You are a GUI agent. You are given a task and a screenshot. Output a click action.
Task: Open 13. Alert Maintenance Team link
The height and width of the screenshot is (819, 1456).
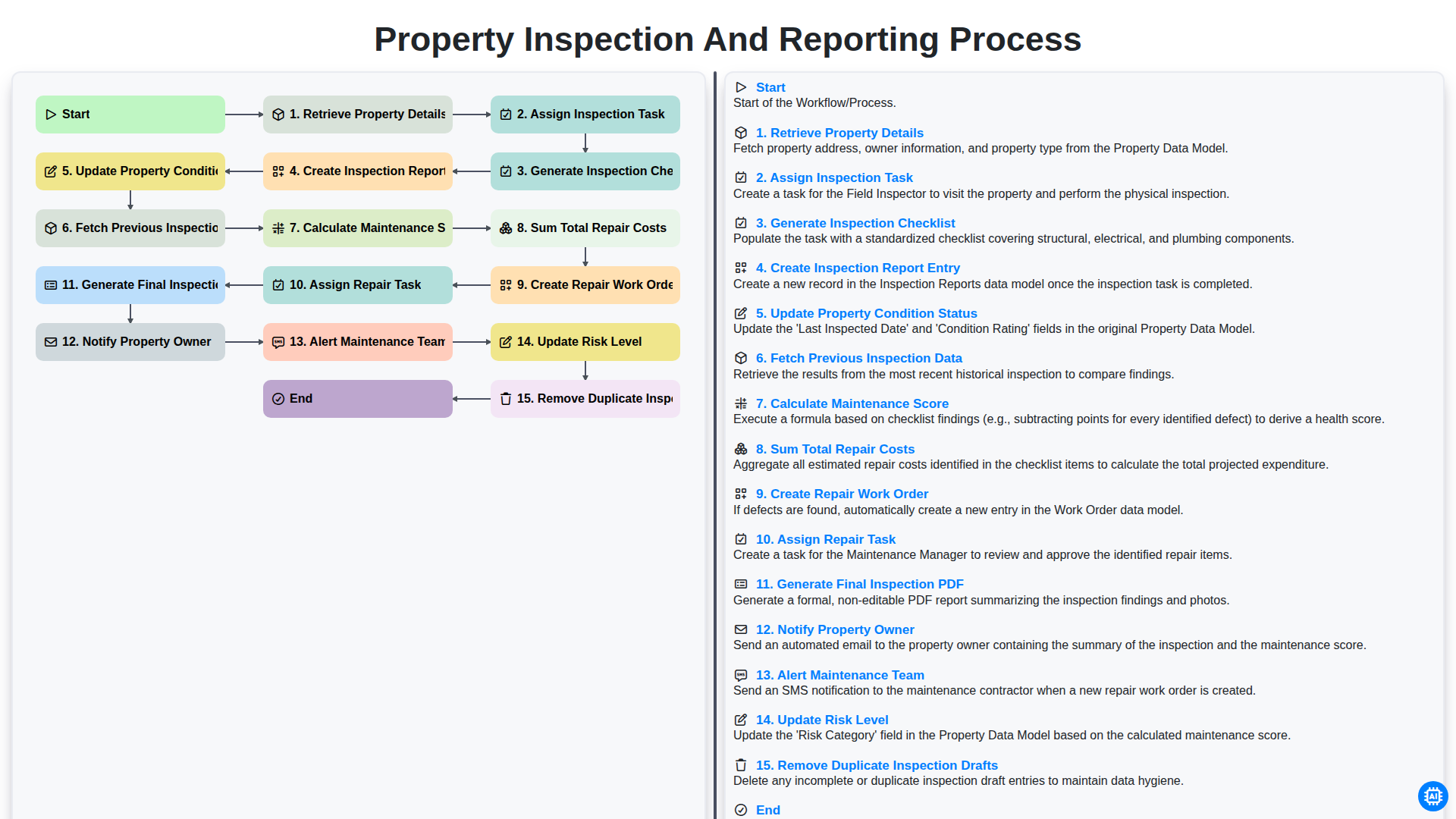tap(839, 675)
